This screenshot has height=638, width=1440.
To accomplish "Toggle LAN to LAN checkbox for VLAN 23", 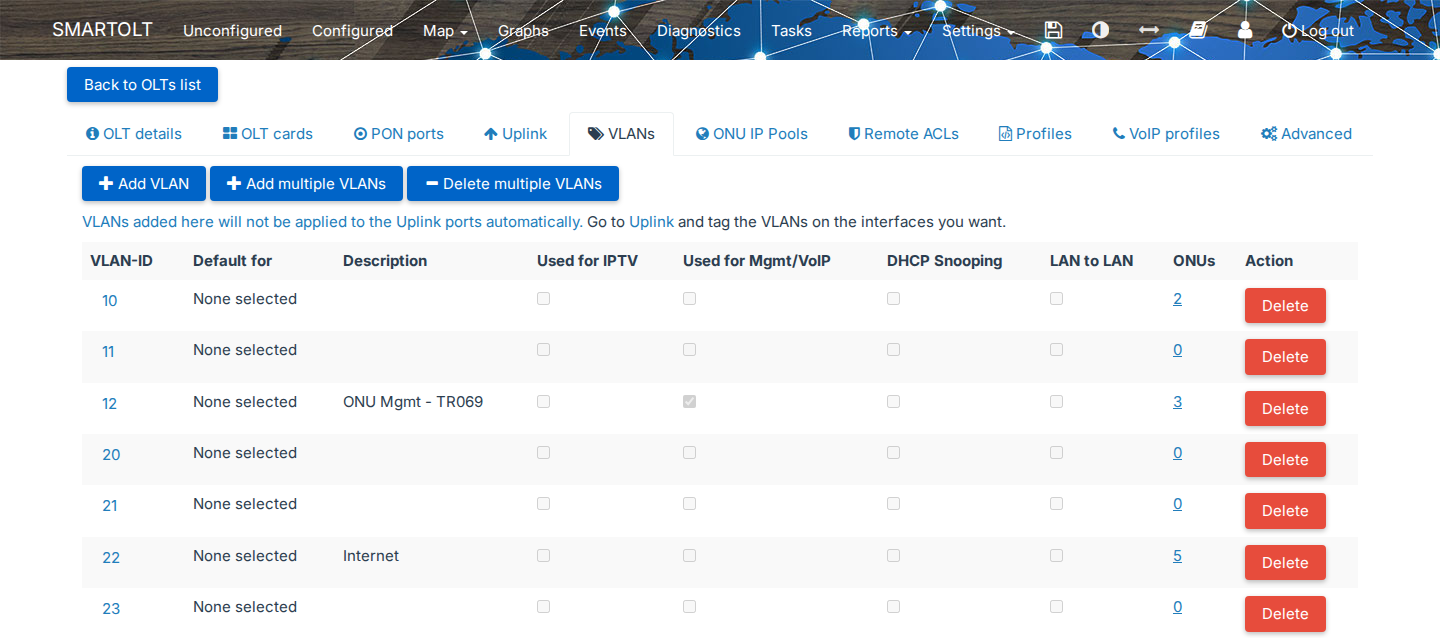I will 1056,606.
